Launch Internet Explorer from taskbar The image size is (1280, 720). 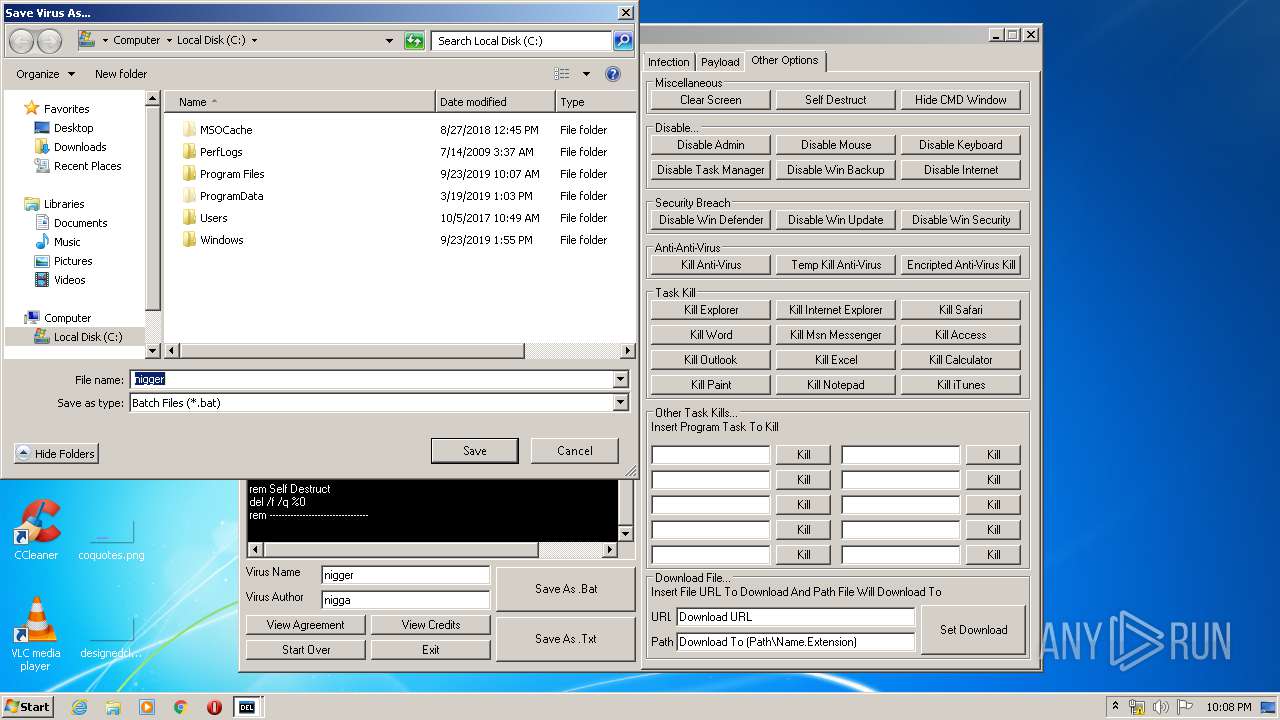(x=79, y=707)
